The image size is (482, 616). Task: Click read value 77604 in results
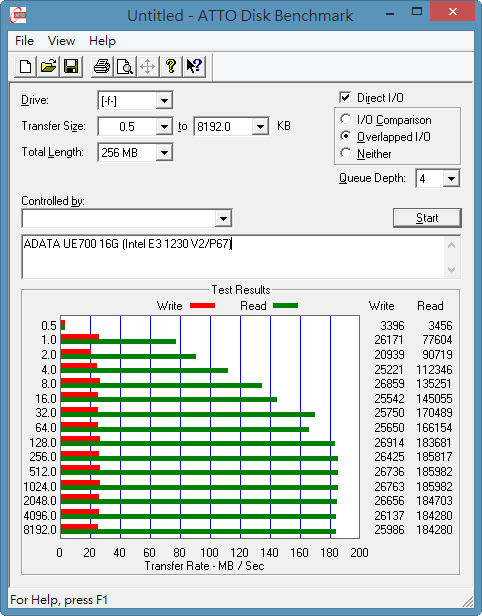(x=437, y=340)
